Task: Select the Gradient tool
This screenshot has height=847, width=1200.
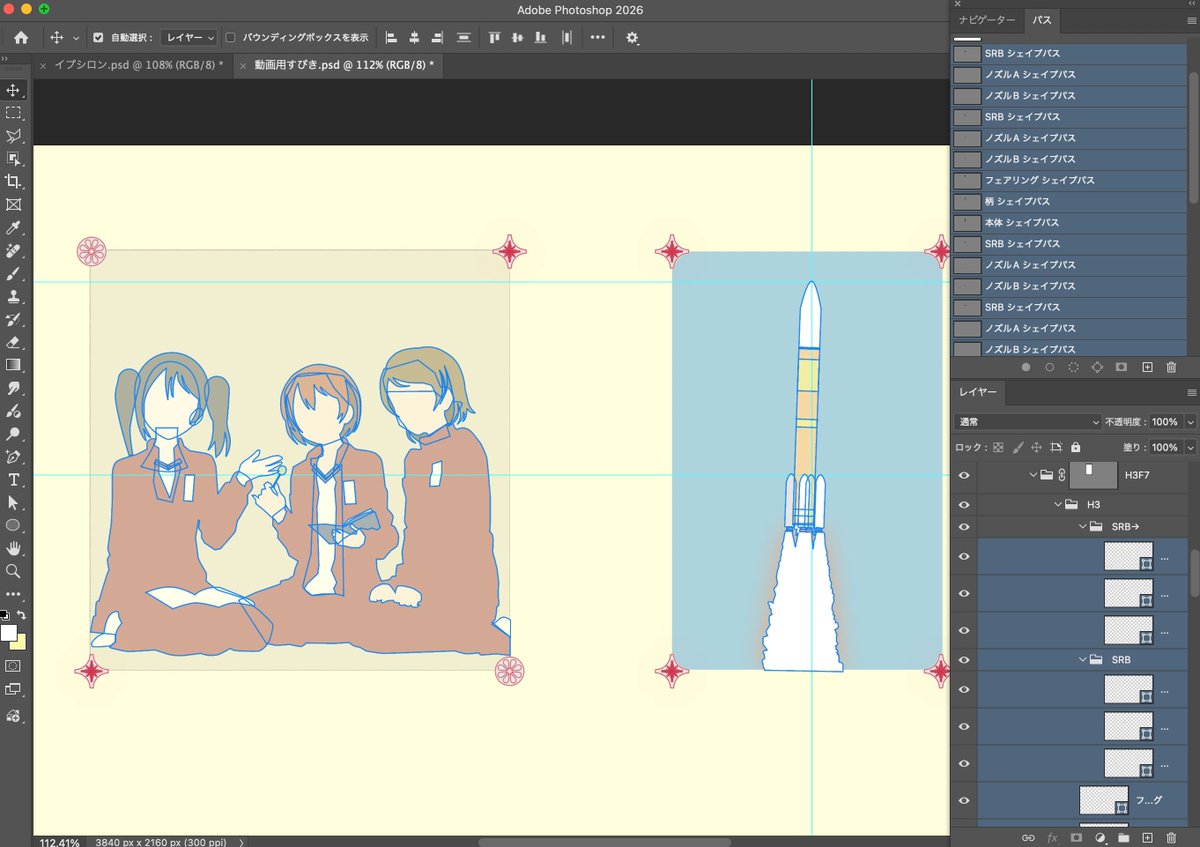Action: pyautogui.click(x=13, y=365)
